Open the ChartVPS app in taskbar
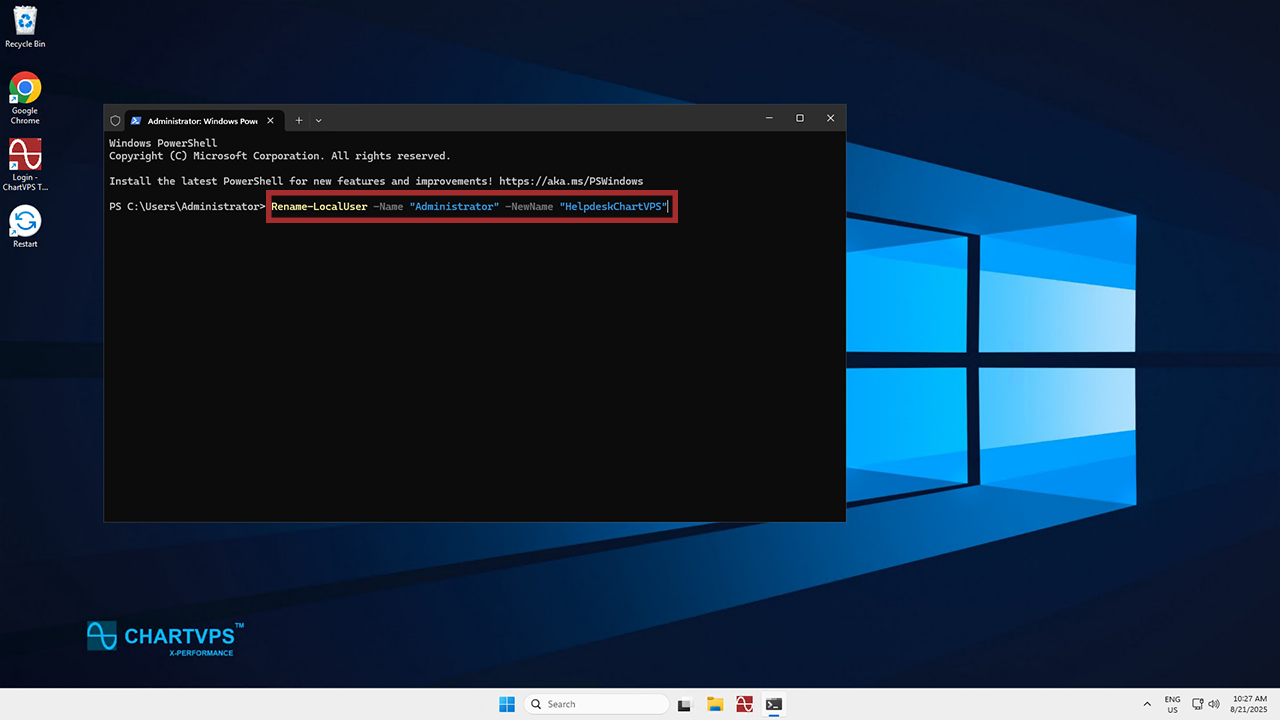This screenshot has height=720, width=1280. pyautogui.click(x=744, y=704)
